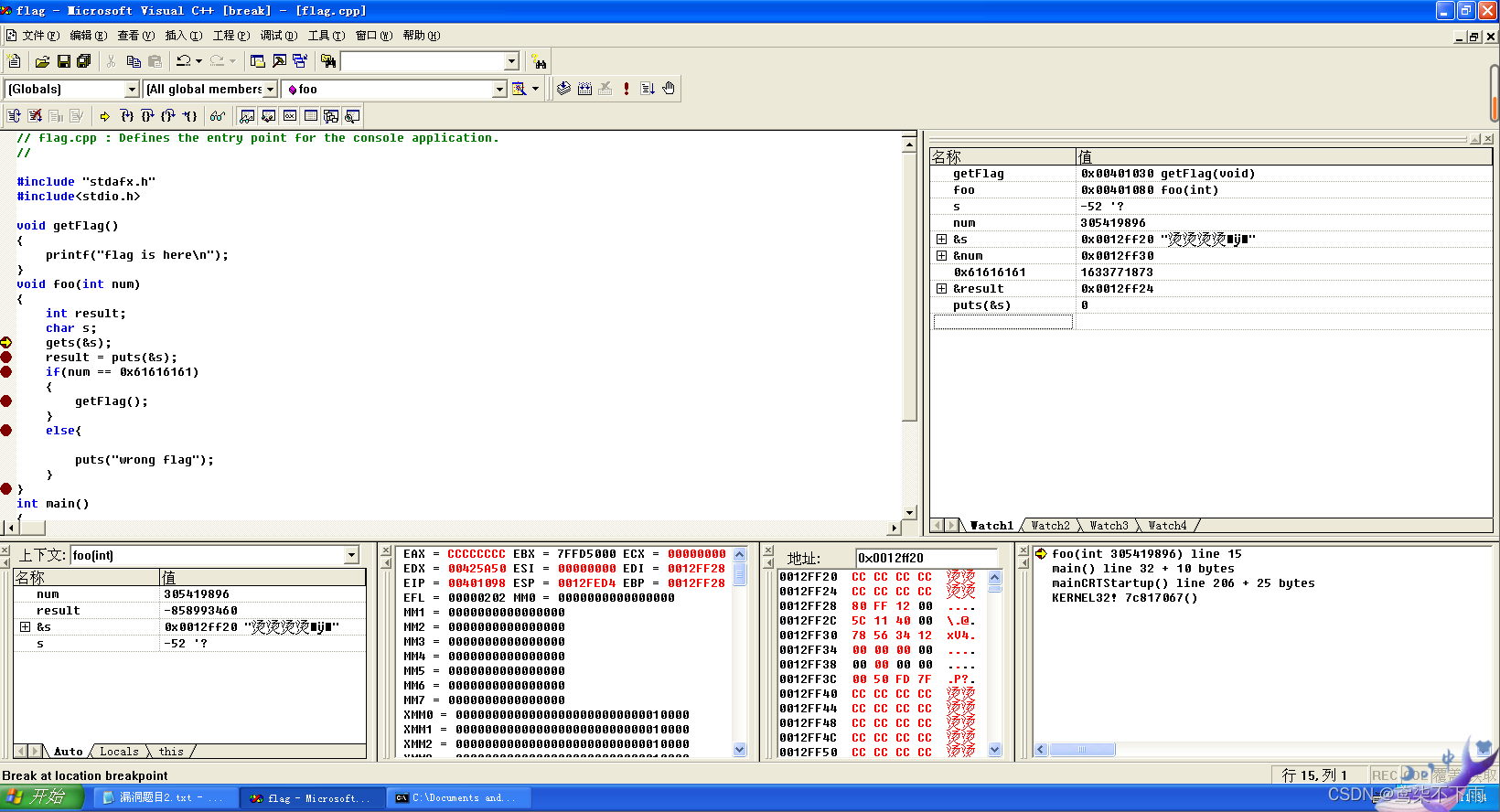Toggle the Registers window button

[x=289, y=116]
